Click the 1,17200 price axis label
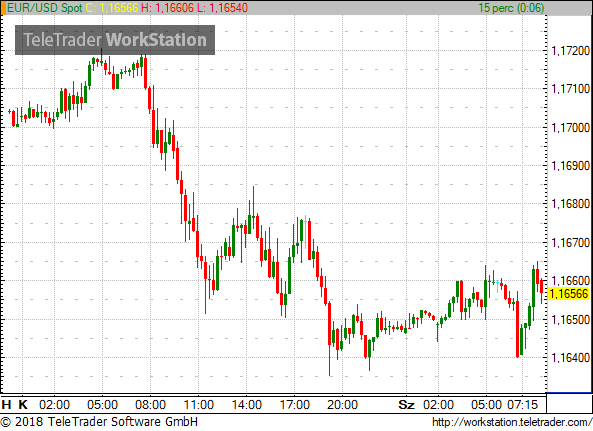This screenshot has width=593, height=431. click(571, 50)
